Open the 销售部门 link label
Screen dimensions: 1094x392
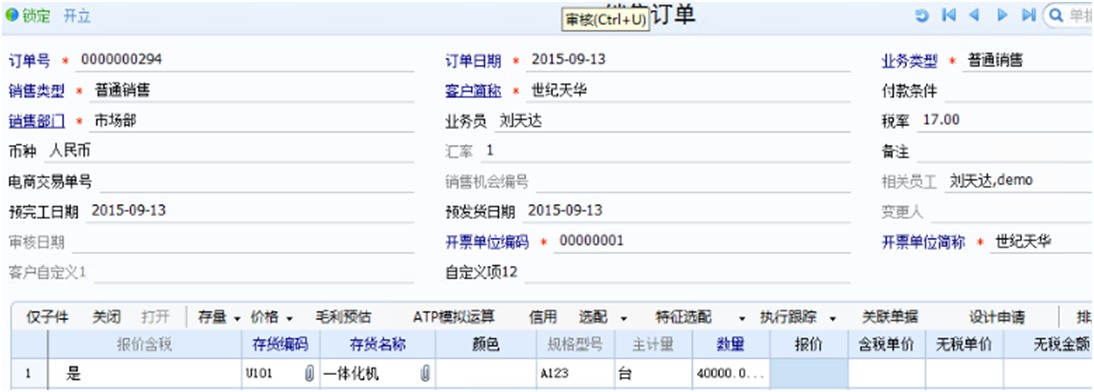click(36, 121)
